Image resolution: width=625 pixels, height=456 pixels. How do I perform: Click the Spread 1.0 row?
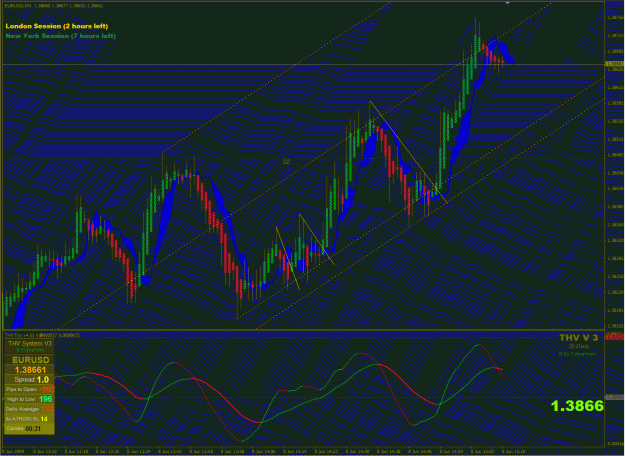coord(31,379)
